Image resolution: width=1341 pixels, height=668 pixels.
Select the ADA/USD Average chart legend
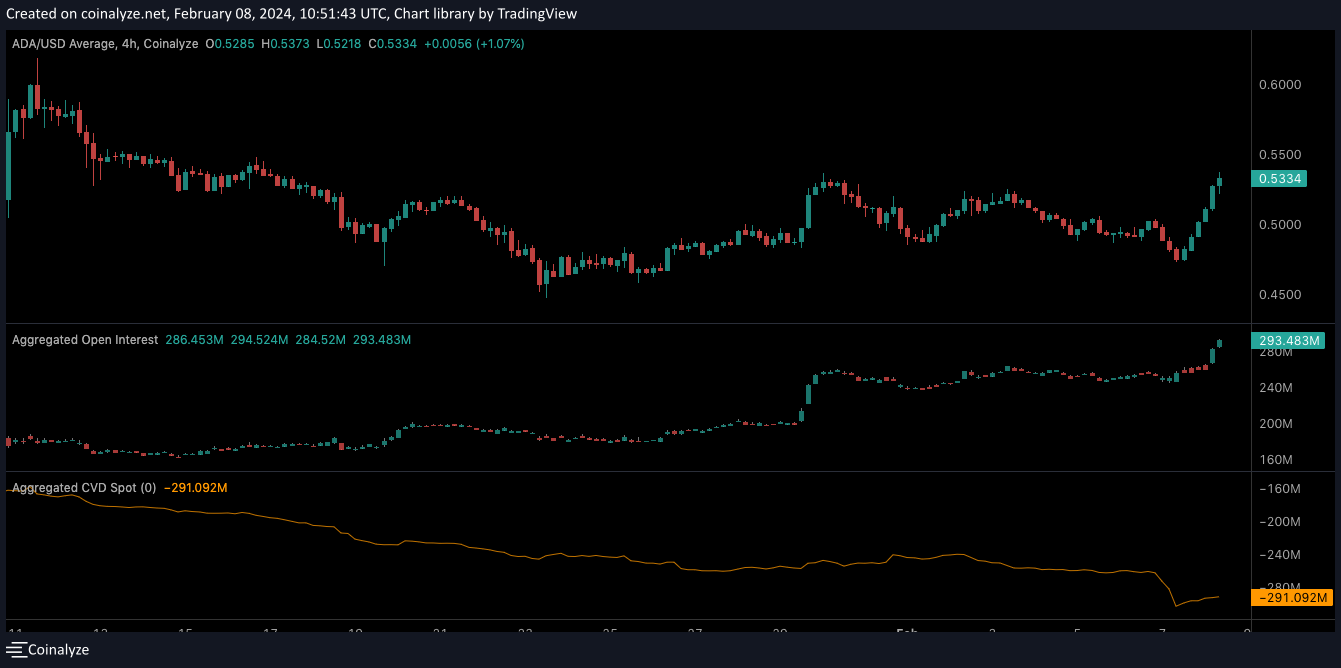tap(104, 44)
